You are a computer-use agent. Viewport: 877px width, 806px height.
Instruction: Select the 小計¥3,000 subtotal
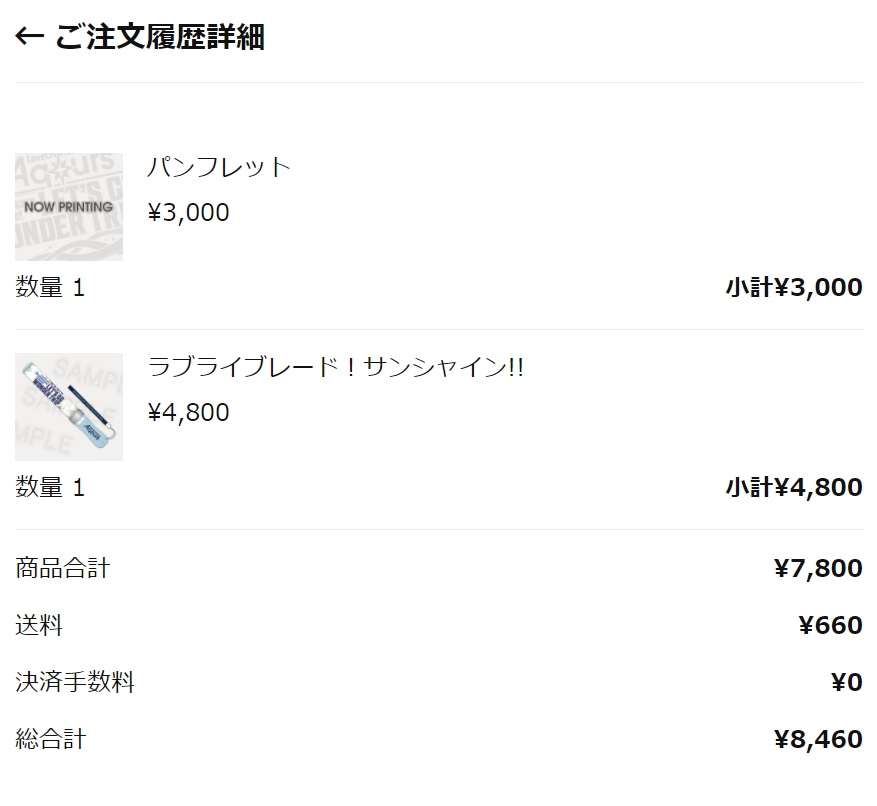click(x=793, y=288)
